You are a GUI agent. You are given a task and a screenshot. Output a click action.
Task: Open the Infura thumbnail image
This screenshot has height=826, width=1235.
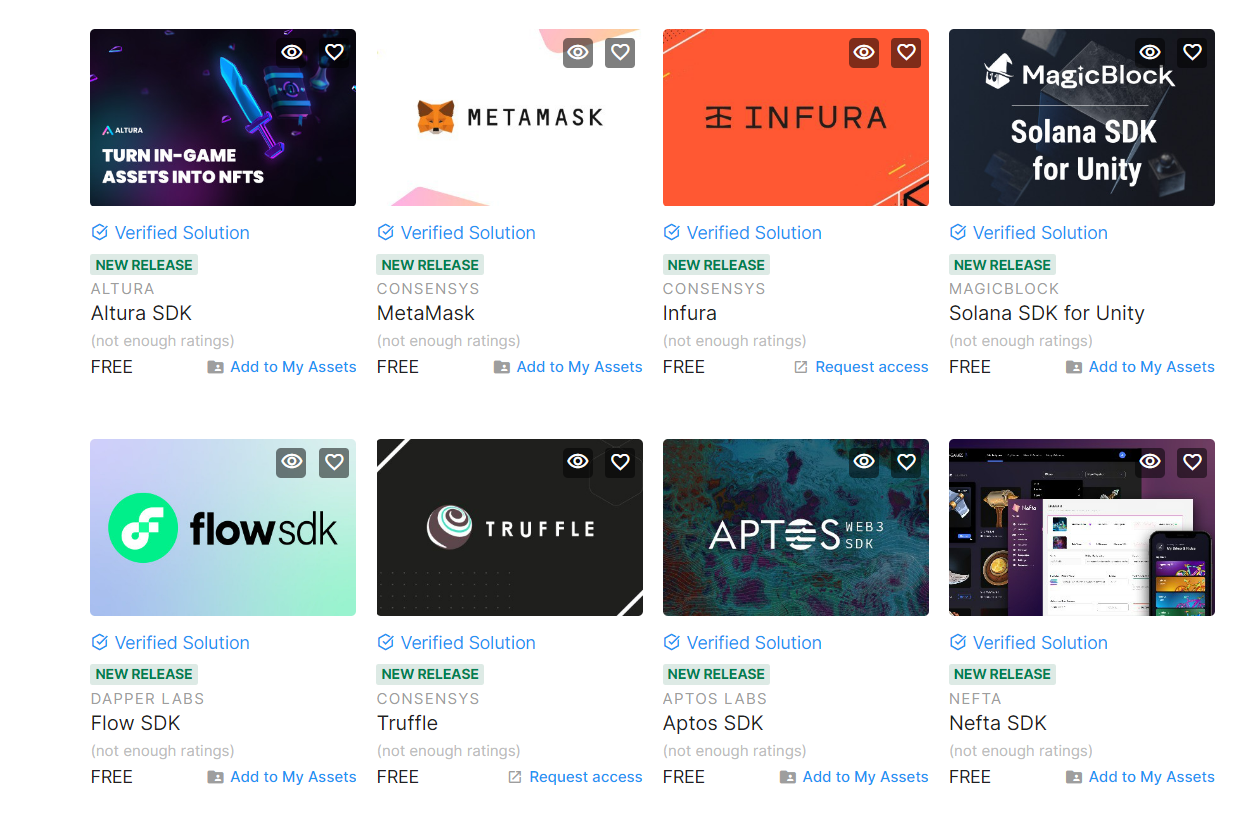click(796, 118)
